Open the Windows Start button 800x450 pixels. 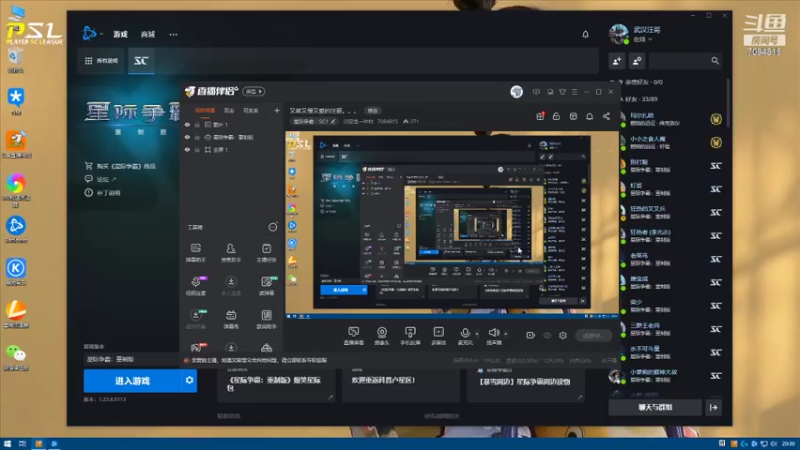click(7, 444)
